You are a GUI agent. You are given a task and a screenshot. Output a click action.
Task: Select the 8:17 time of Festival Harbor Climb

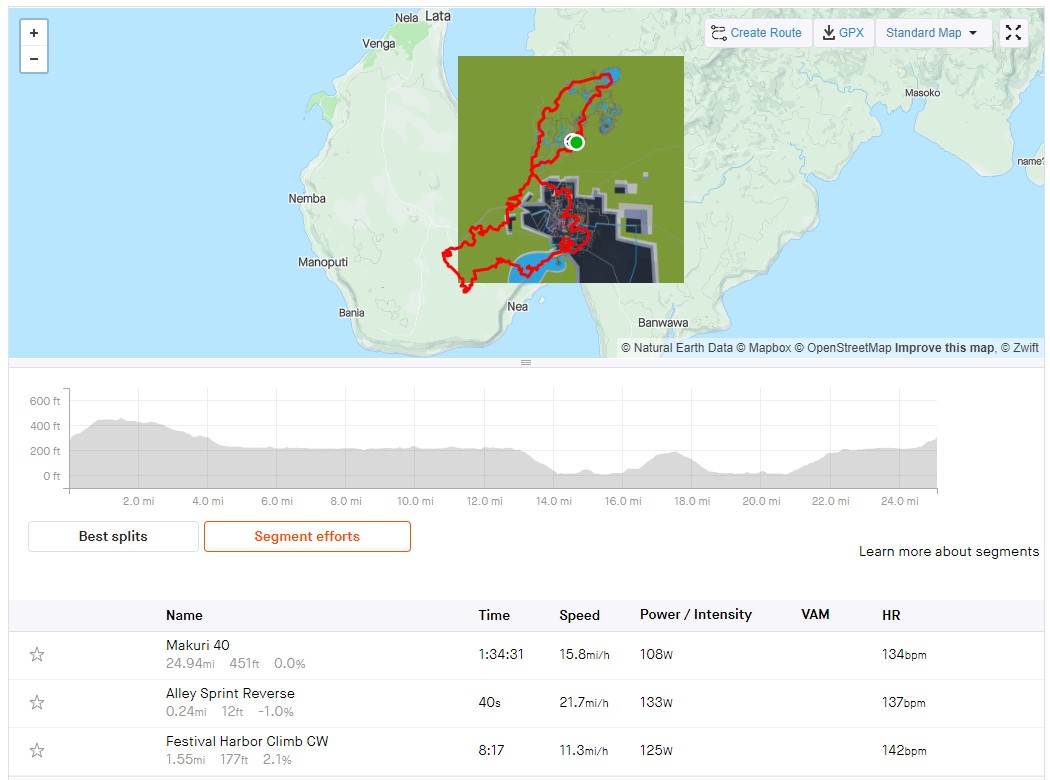pyautogui.click(x=491, y=751)
